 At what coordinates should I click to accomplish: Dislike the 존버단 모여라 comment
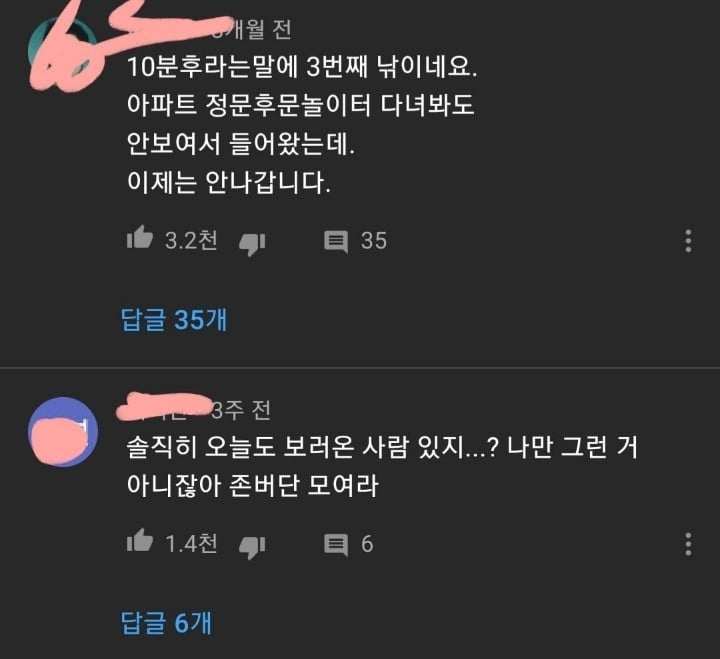[252, 547]
